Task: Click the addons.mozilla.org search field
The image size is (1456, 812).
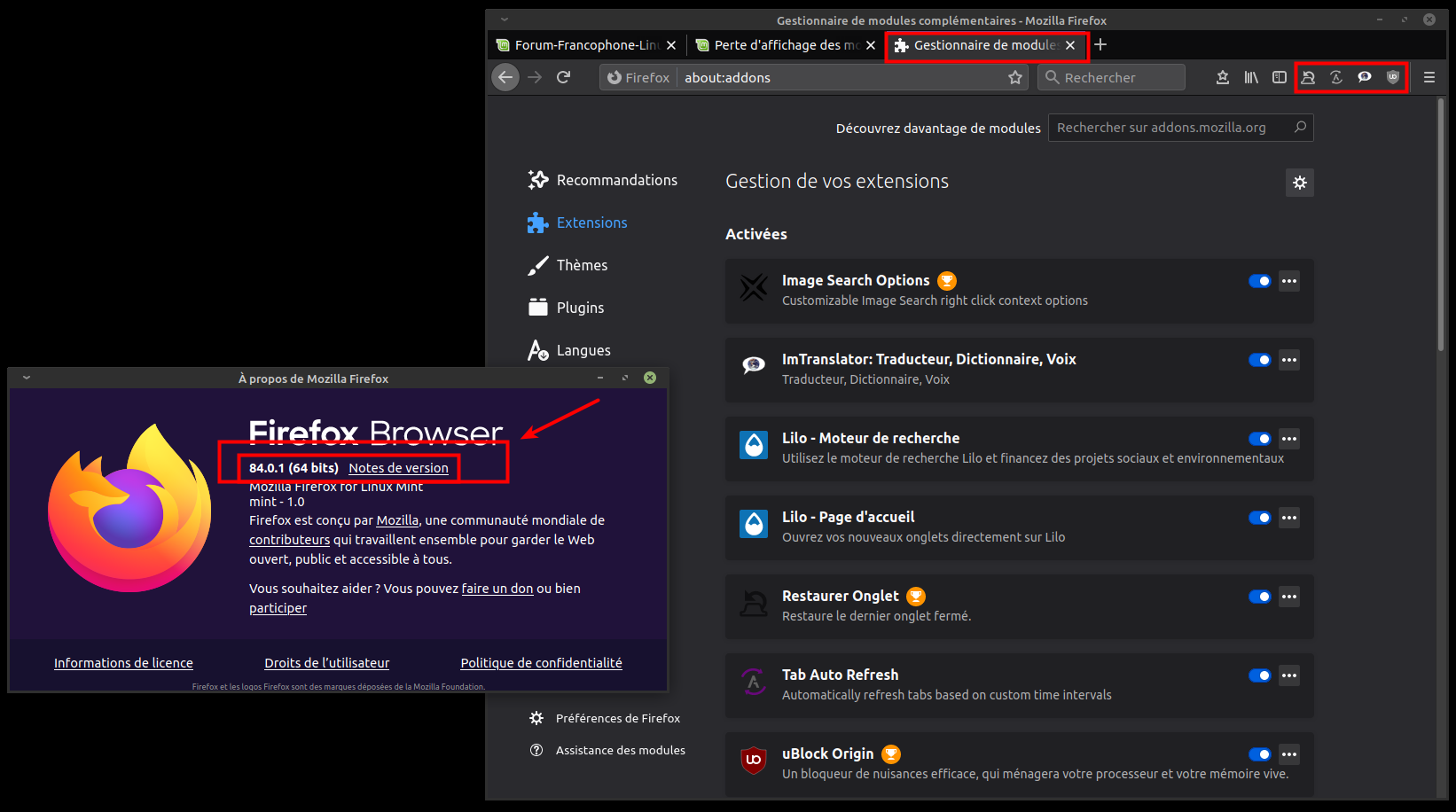Action: tap(1181, 128)
